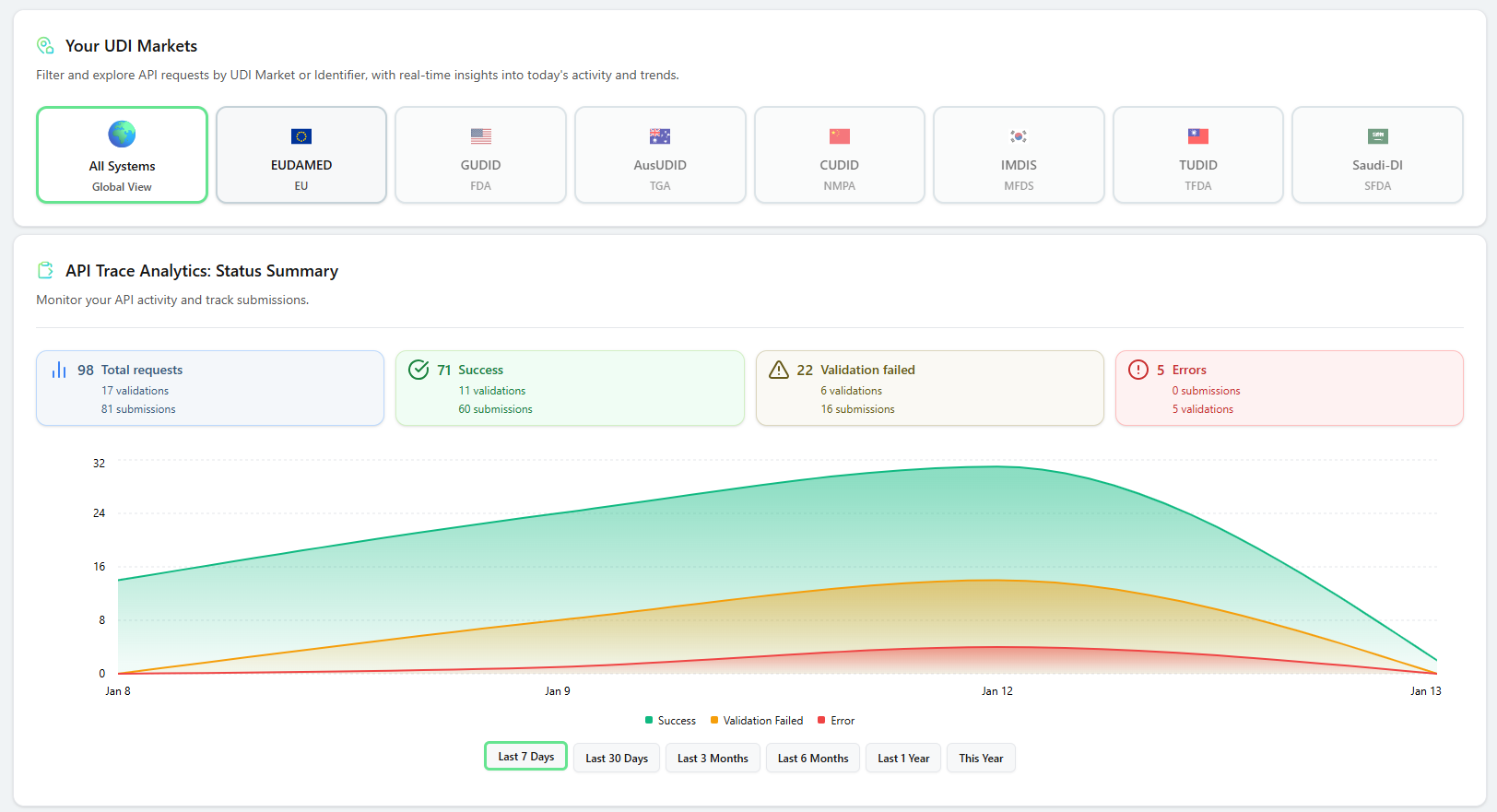Click the Your UDI Markets location icon

pos(45,45)
